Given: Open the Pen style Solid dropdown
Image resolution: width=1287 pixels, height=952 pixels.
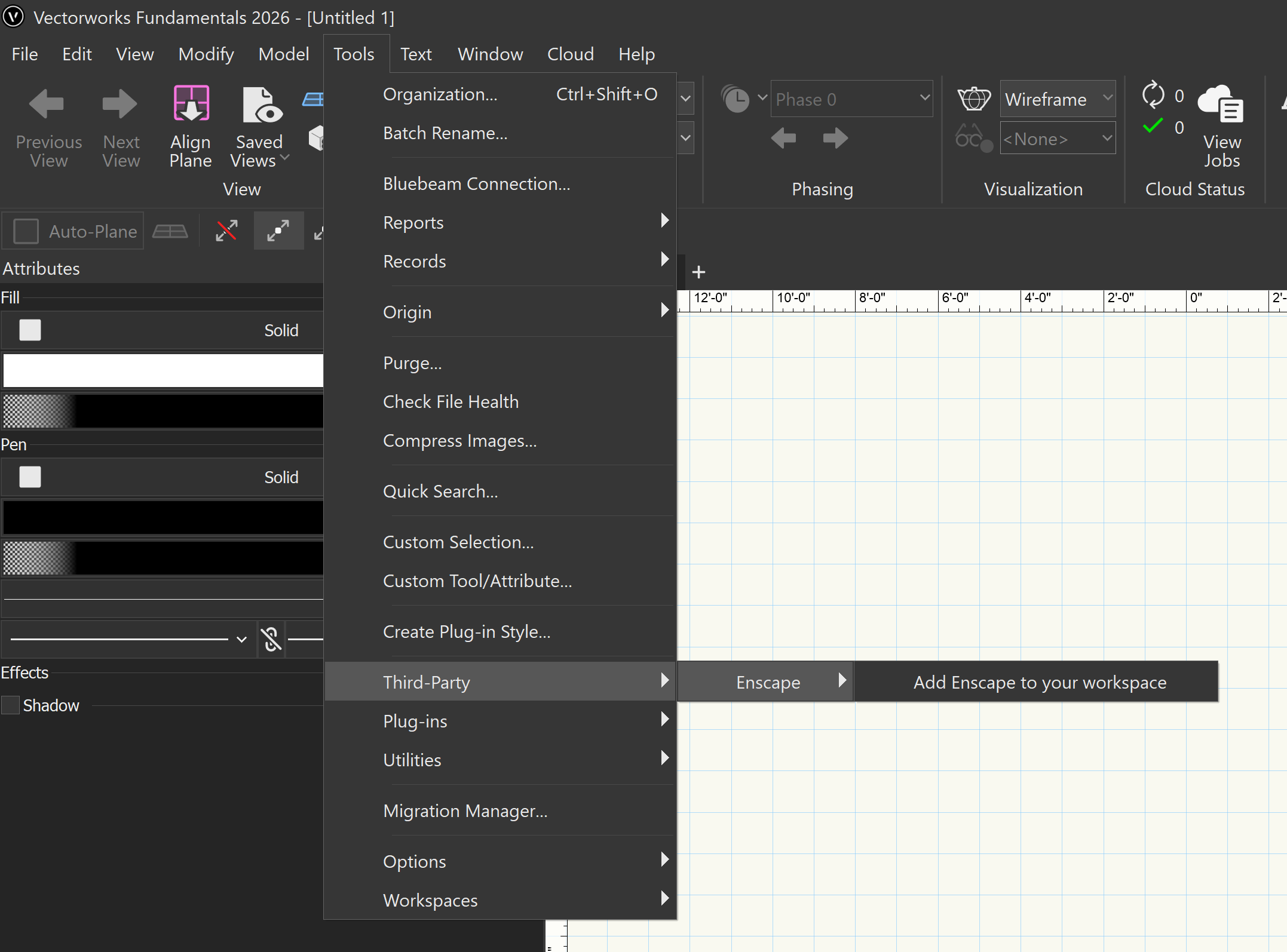Looking at the screenshot, I should (162, 477).
